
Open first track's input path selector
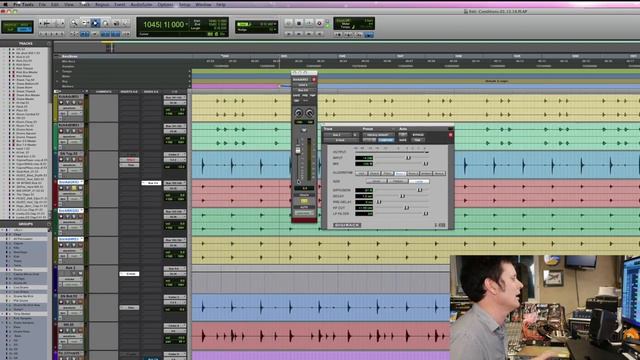click(174, 98)
